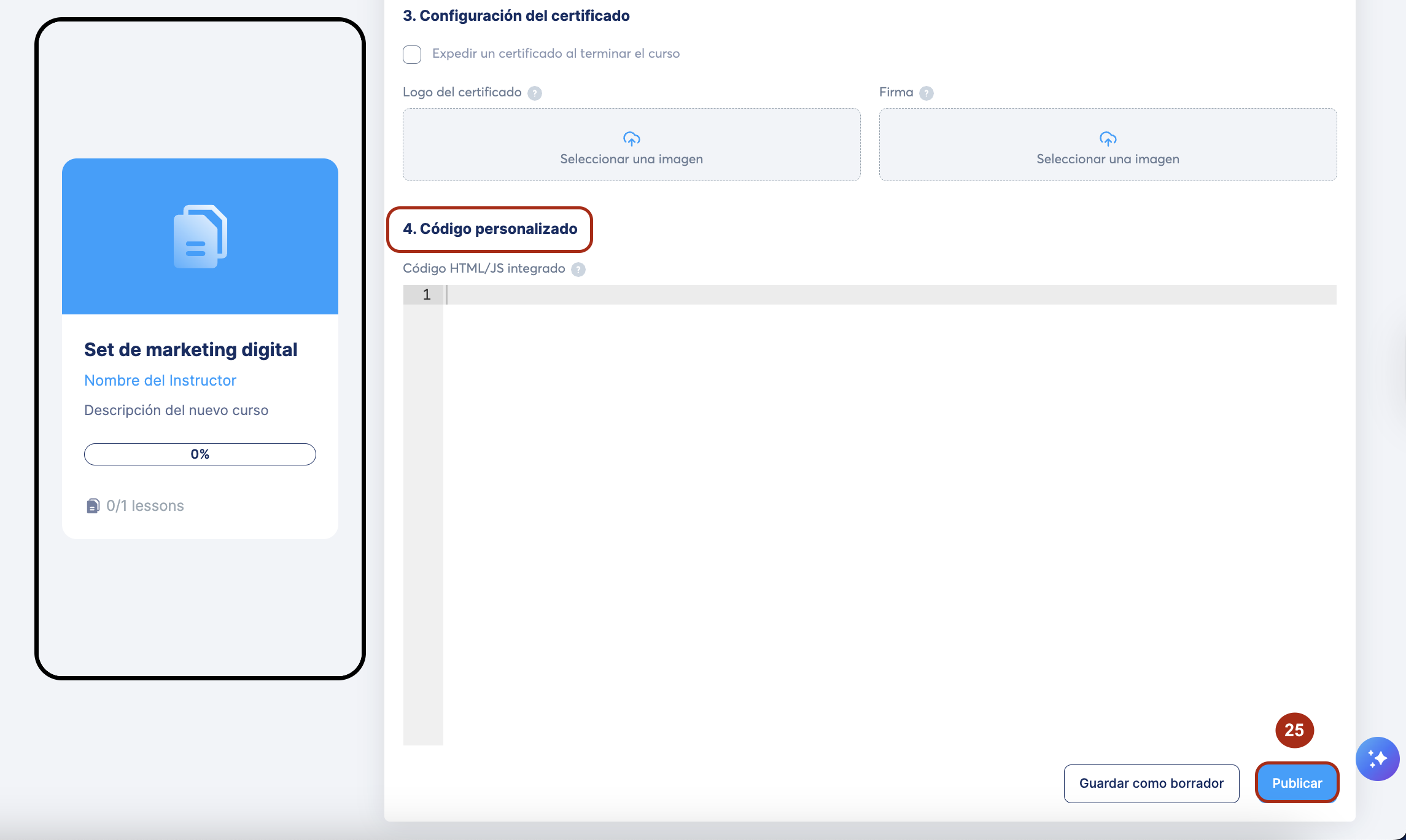Click upload cloud icon in logo box
The width and height of the screenshot is (1406, 840).
[631, 139]
